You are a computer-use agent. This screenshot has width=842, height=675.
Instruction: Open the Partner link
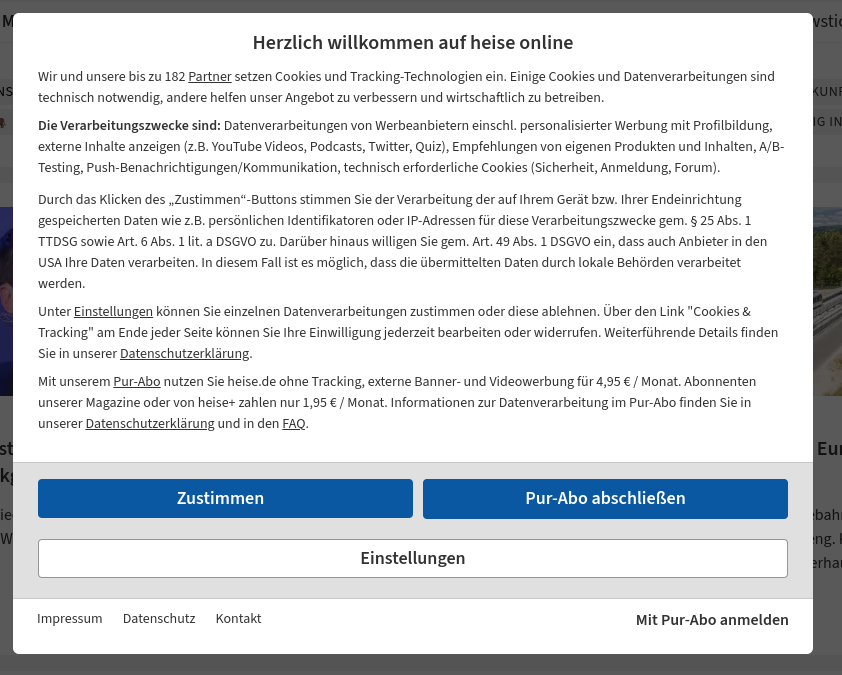pyautogui.click(x=209, y=76)
